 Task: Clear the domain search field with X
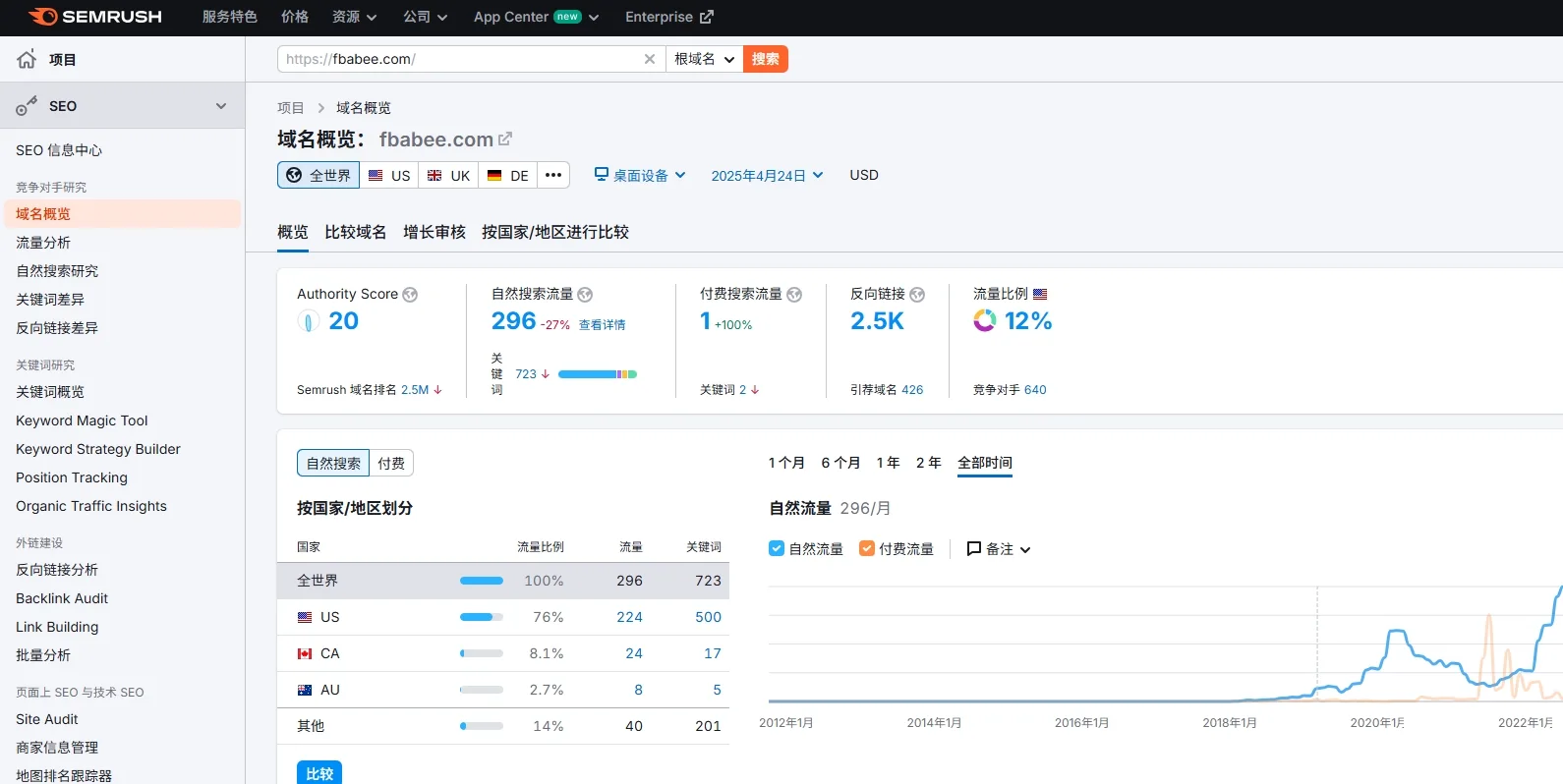point(649,59)
